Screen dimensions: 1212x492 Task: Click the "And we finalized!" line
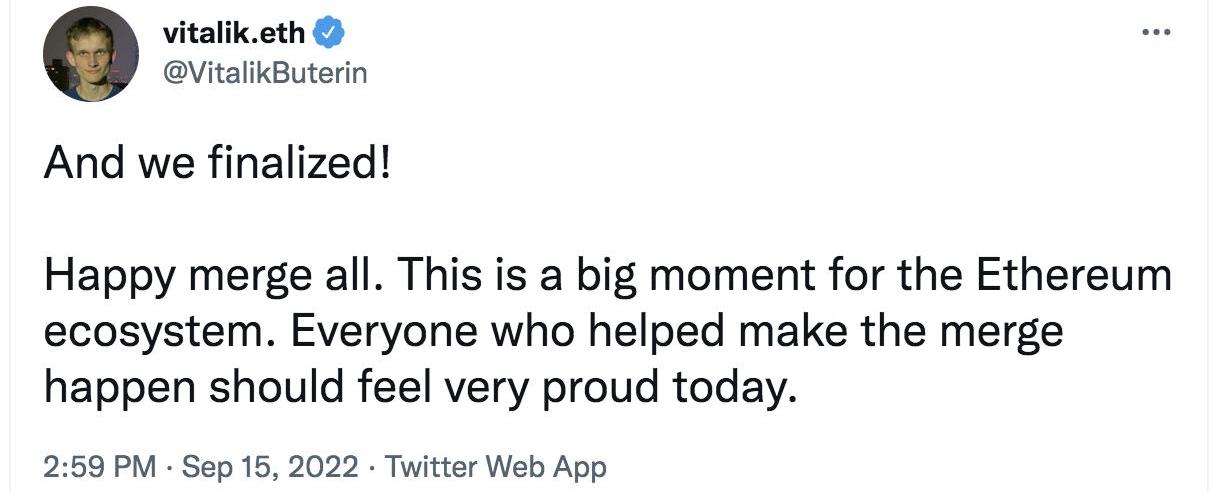216,163
